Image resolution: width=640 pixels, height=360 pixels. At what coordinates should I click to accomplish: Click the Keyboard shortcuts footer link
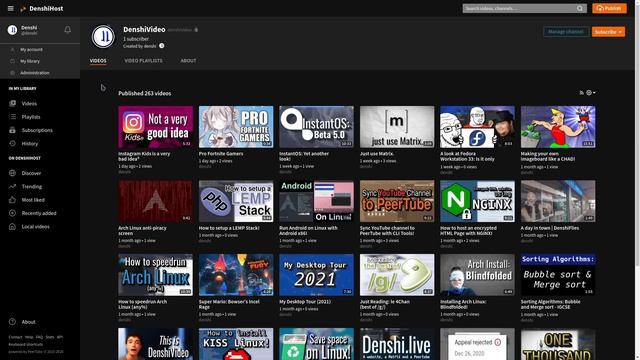click(x=26, y=344)
